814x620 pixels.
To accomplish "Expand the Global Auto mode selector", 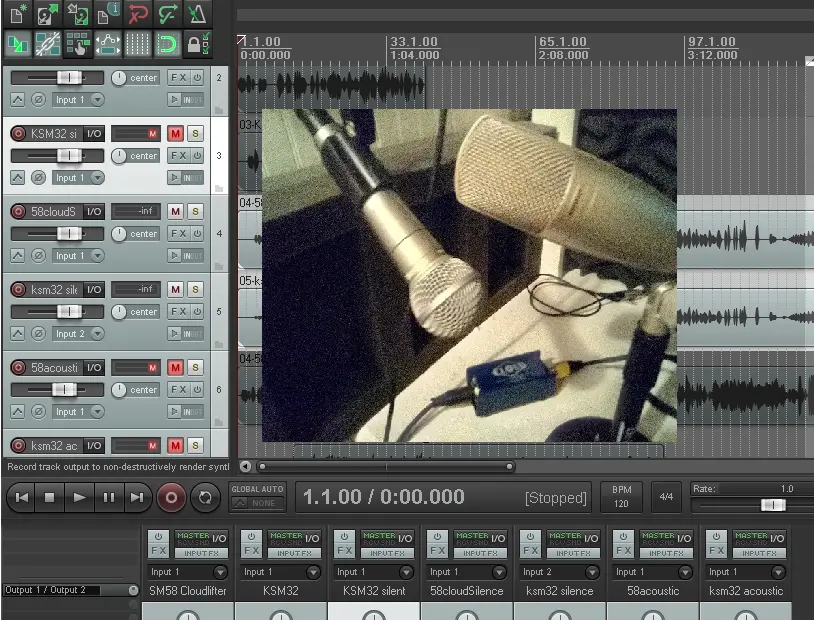I will click(x=257, y=503).
